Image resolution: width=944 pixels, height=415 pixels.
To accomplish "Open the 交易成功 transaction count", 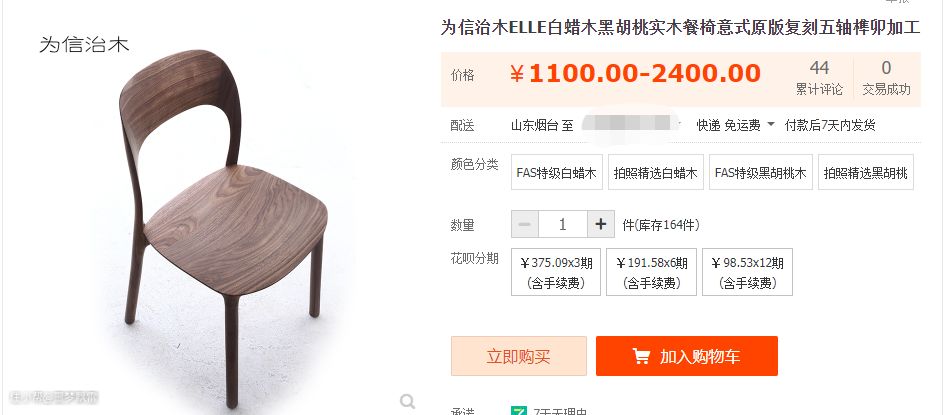I will click(x=886, y=78).
